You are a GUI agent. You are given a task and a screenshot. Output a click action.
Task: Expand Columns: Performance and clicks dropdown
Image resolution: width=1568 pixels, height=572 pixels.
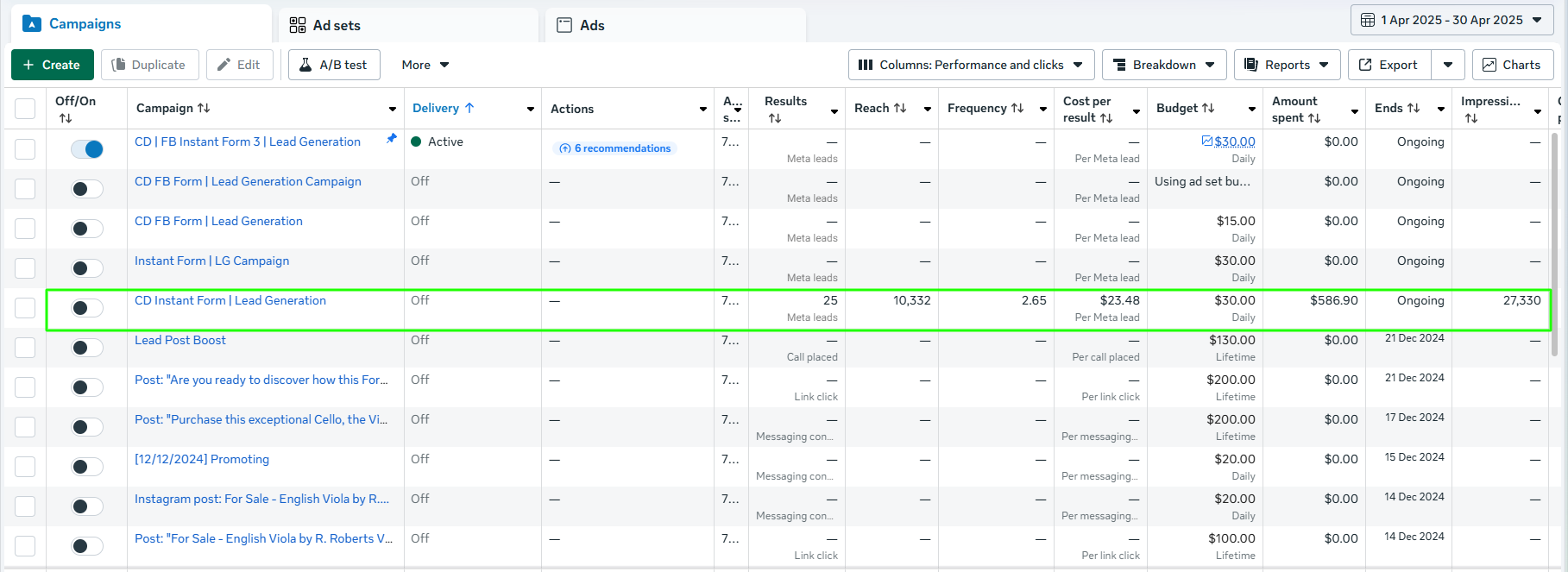971,65
